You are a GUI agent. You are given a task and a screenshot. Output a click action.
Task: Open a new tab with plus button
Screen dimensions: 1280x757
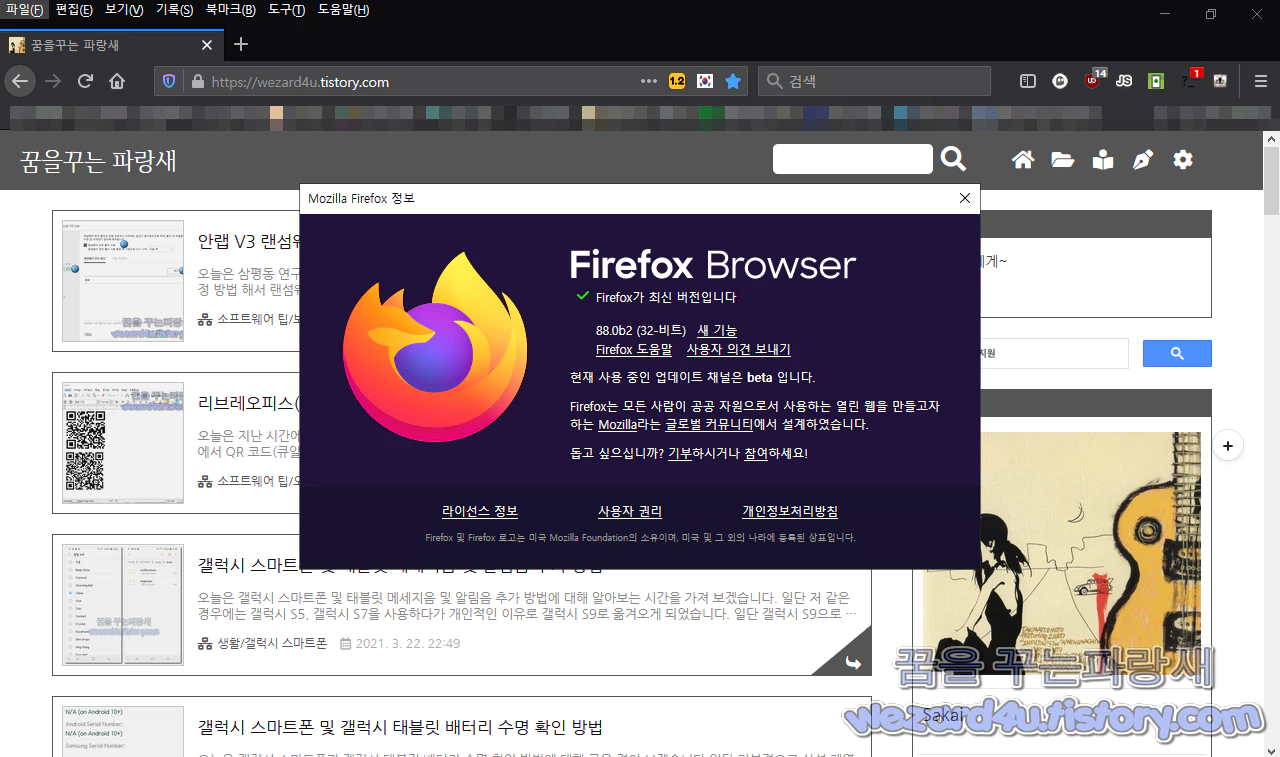click(241, 44)
